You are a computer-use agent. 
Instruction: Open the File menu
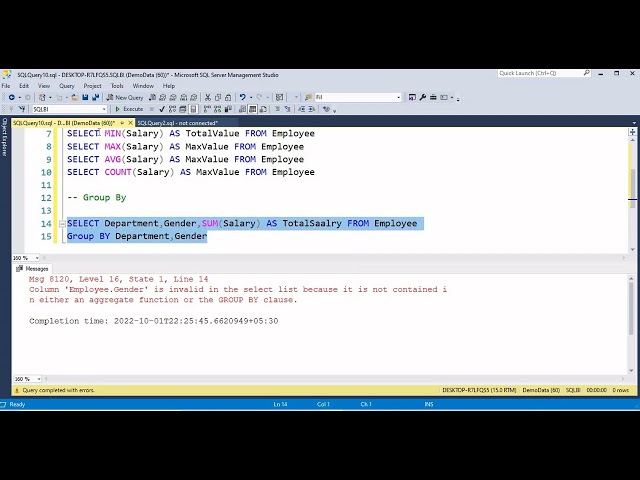tap(6, 86)
